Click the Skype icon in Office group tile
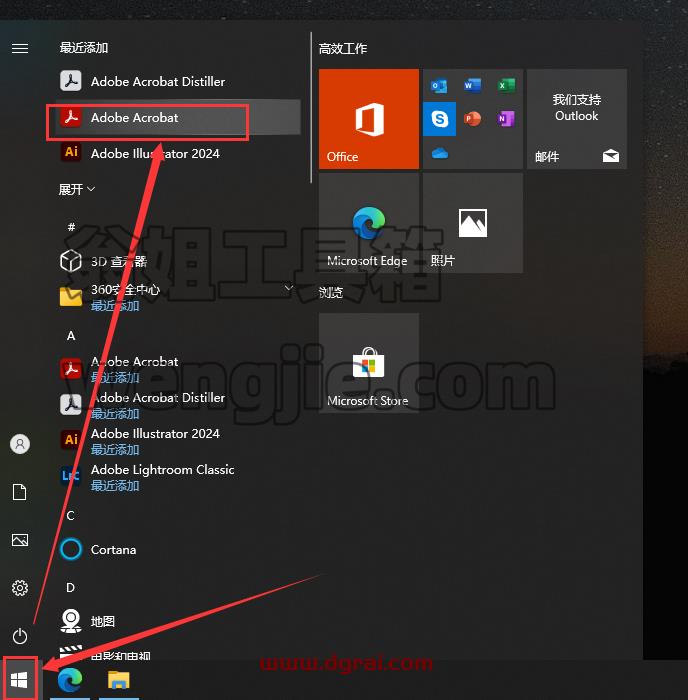This screenshot has width=688, height=700. pyautogui.click(x=440, y=119)
